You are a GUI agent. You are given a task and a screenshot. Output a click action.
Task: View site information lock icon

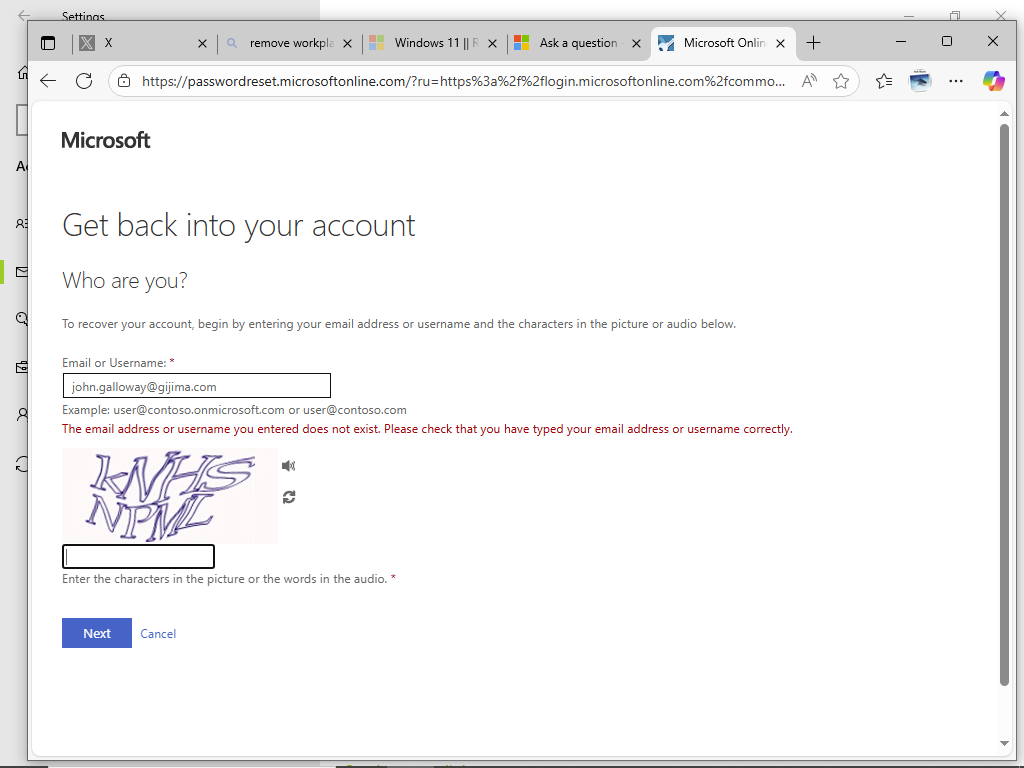124,81
